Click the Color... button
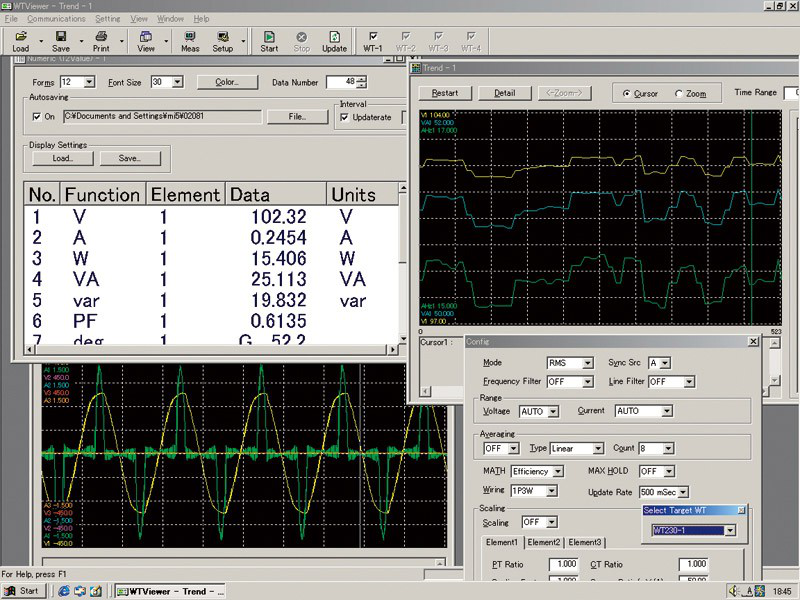The image size is (800, 600). tap(227, 82)
